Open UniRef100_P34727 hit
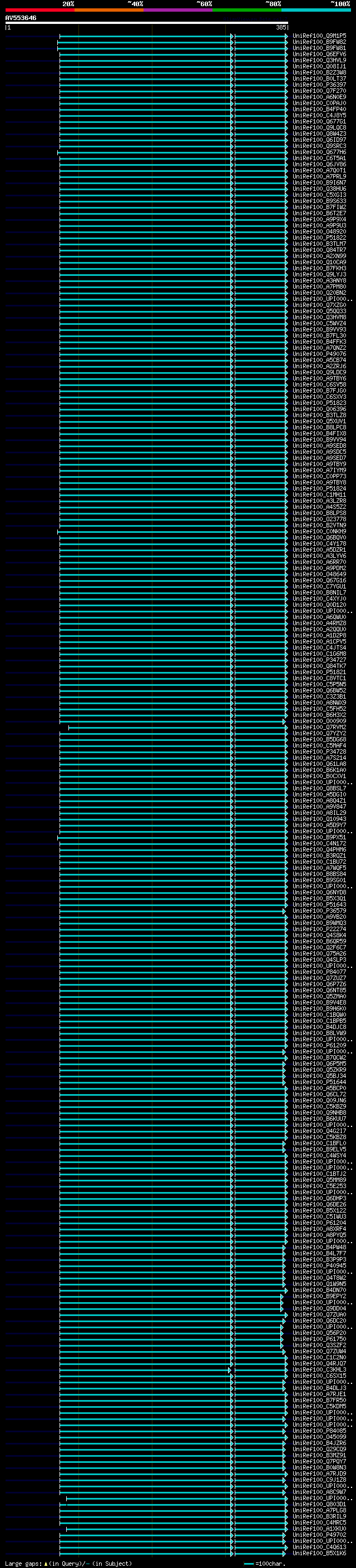This screenshot has width=356, height=1568. (319, 660)
